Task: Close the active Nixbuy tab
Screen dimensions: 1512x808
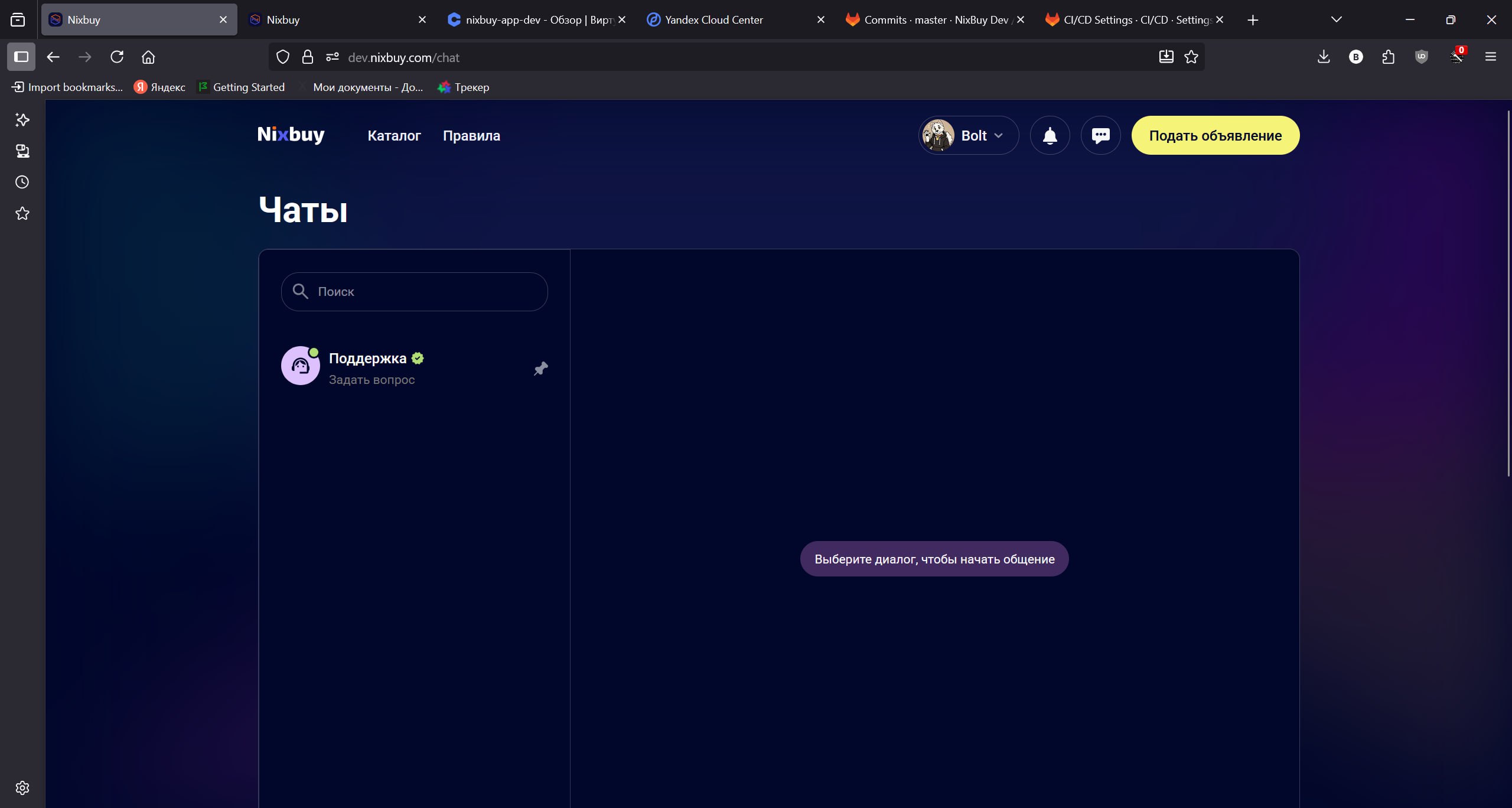Action: point(223,19)
